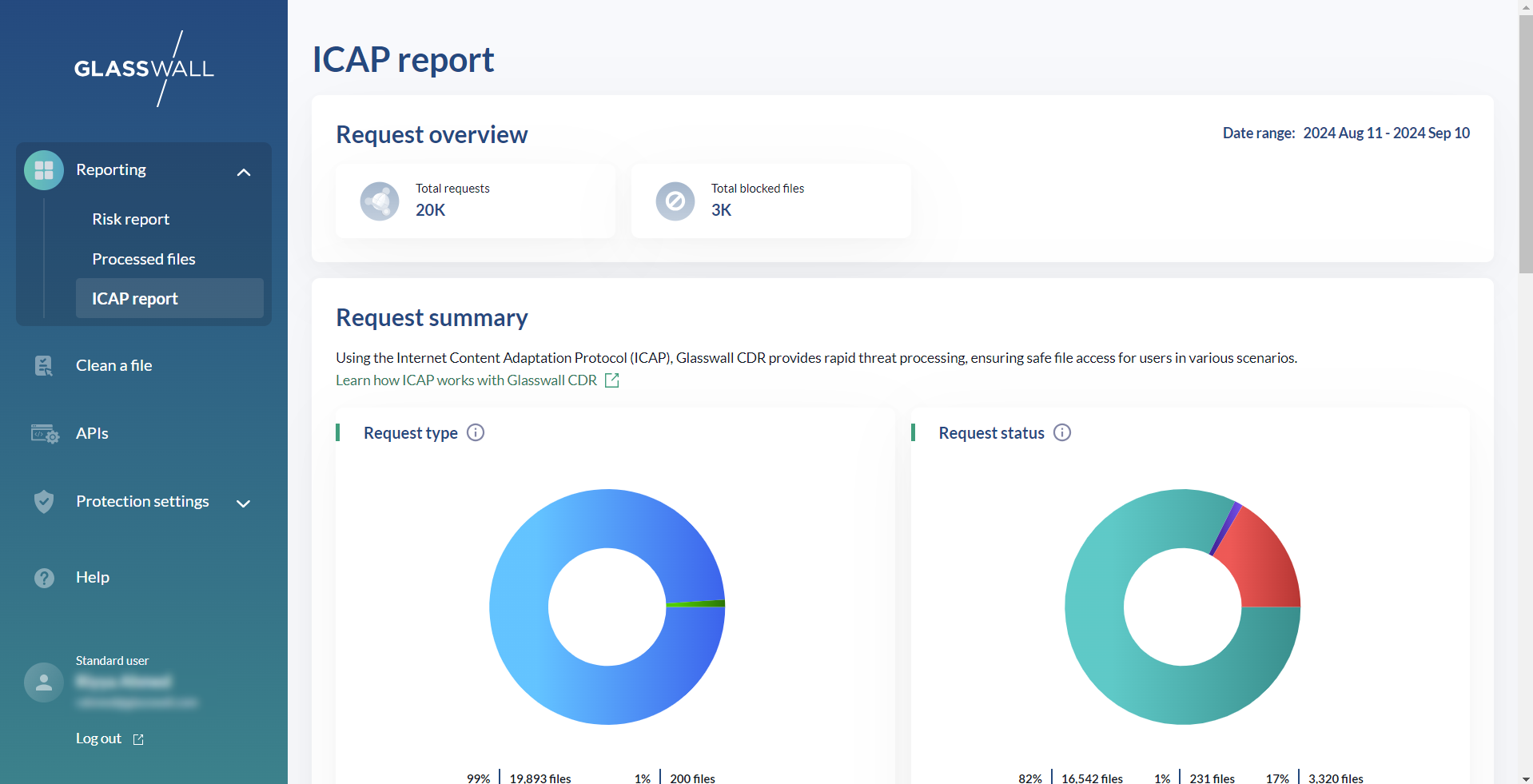Image resolution: width=1533 pixels, height=784 pixels.
Task: Select the ICAP report menu item
Action: pos(169,298)
